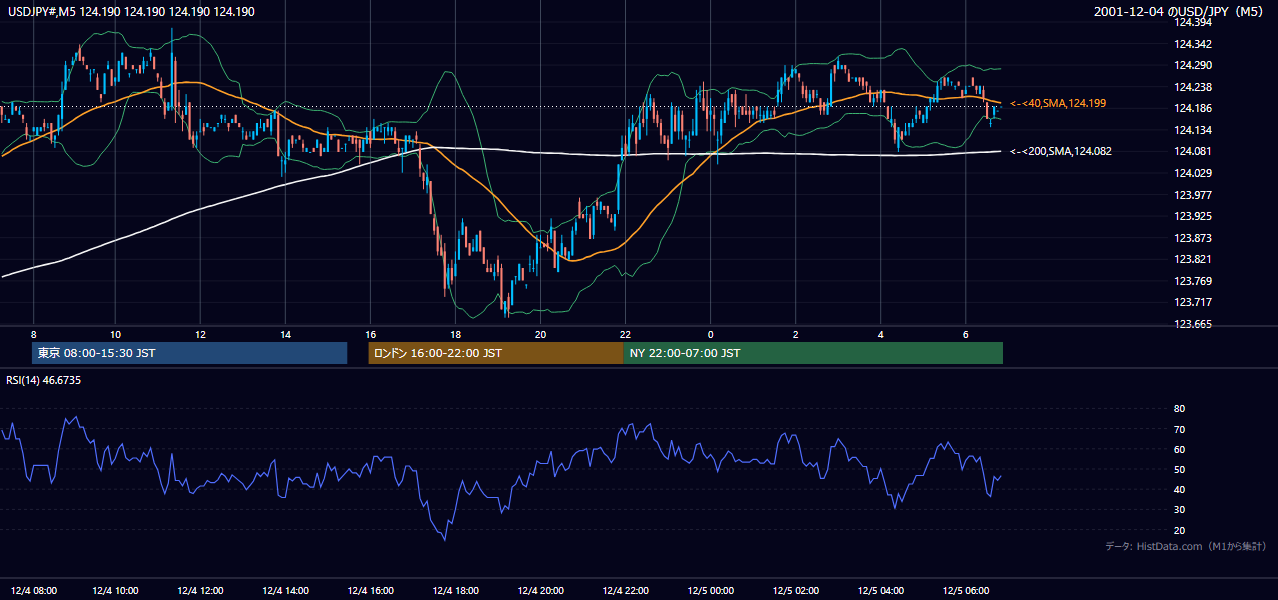Click the RSI(14) 46.6735 indicator label
The width and height of the screenshot is (1278, 600).
pyautogui.click(x=44, y=380)
